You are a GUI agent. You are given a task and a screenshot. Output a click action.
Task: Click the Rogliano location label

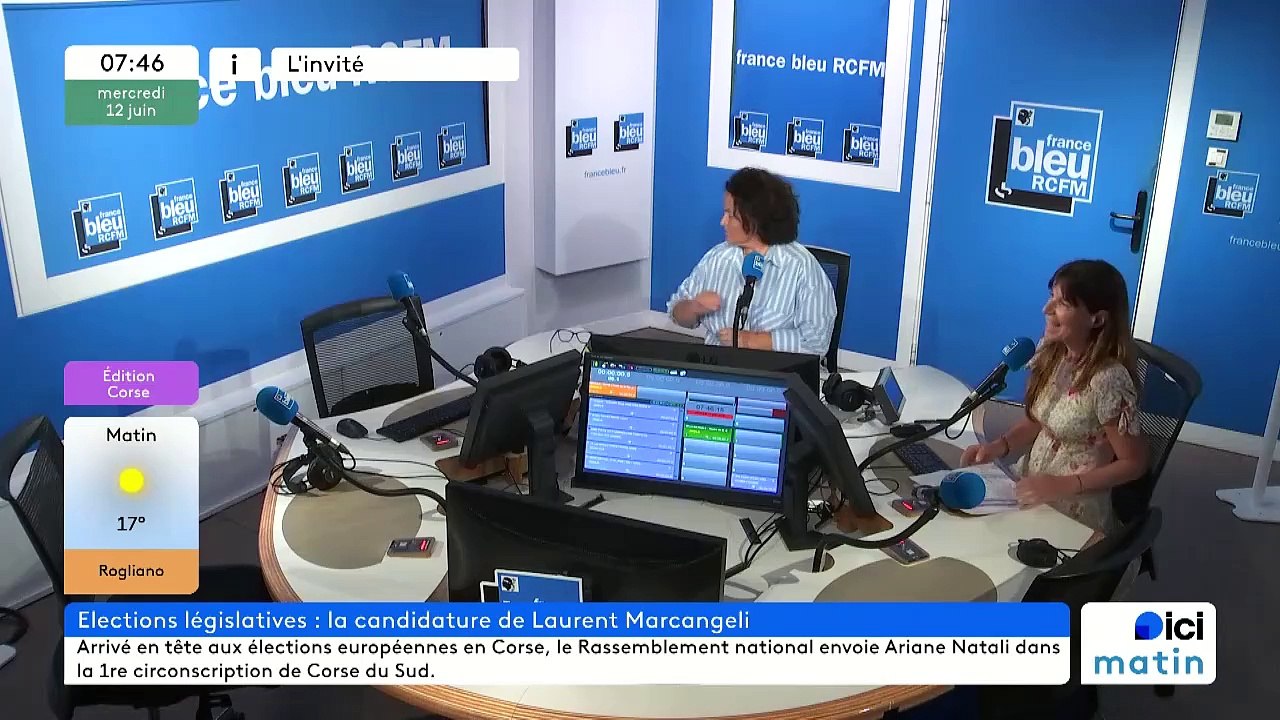click(x=131, y=571)
